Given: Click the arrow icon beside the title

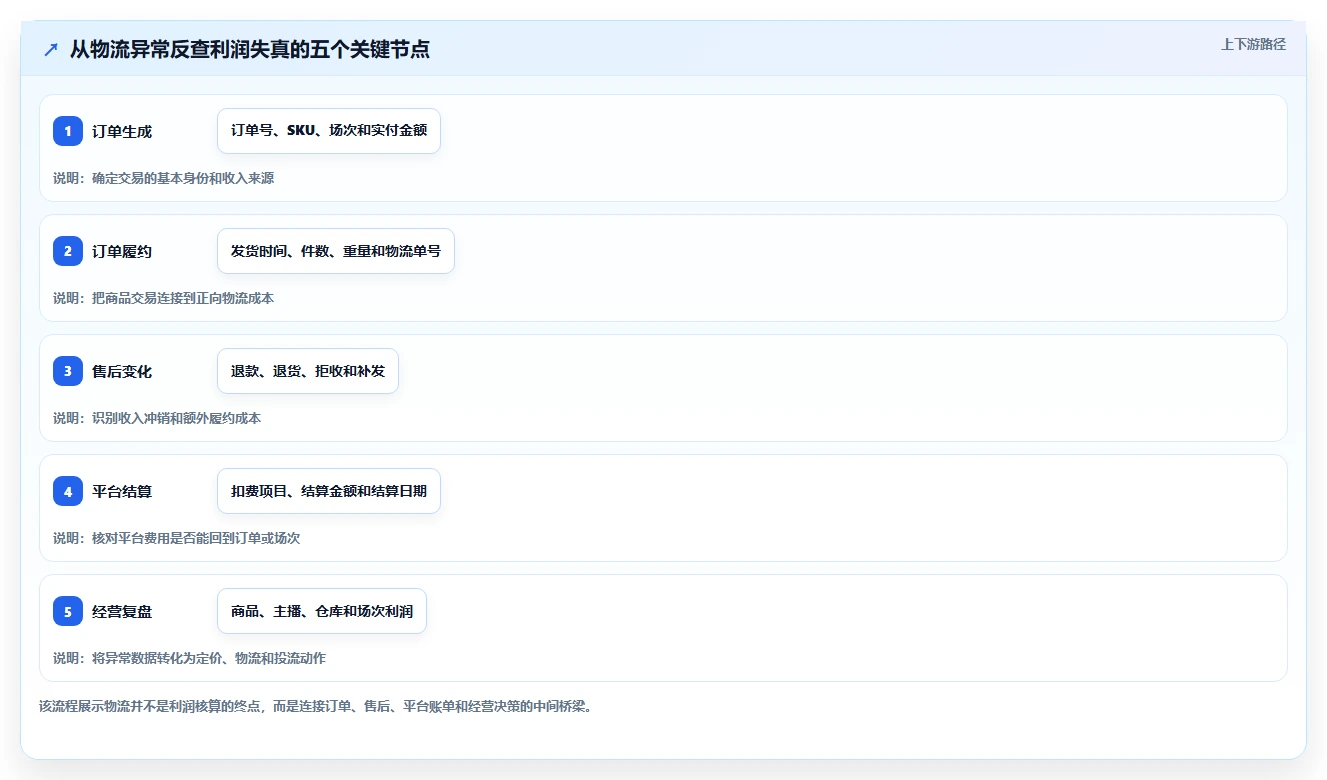Looking at the screenshot, I should coord(51,49).
